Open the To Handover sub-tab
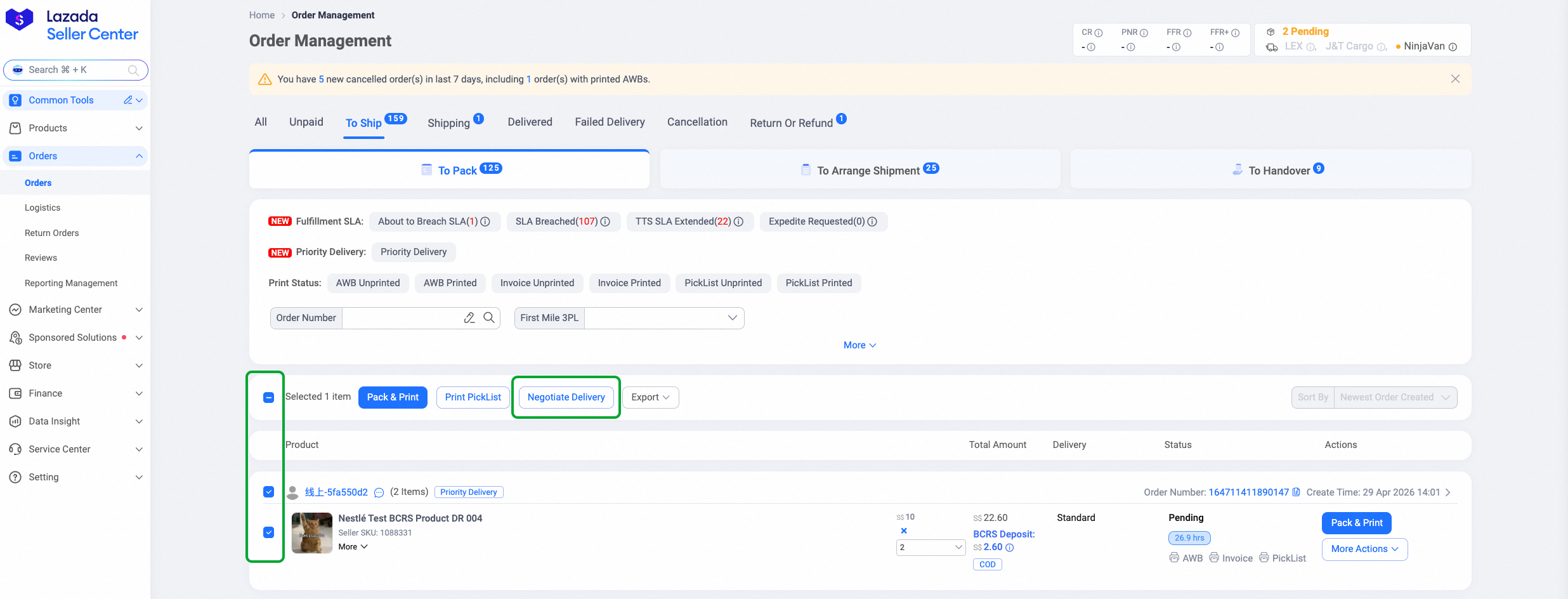The image size is (1568, 599). pos(1271,169)
